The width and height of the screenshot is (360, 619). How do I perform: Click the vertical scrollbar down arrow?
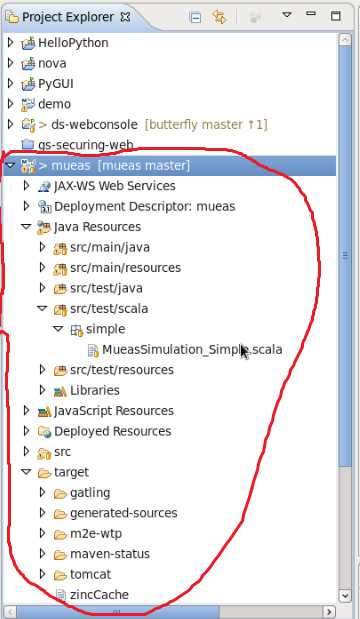pyautogui.click(x=345, y=595)
